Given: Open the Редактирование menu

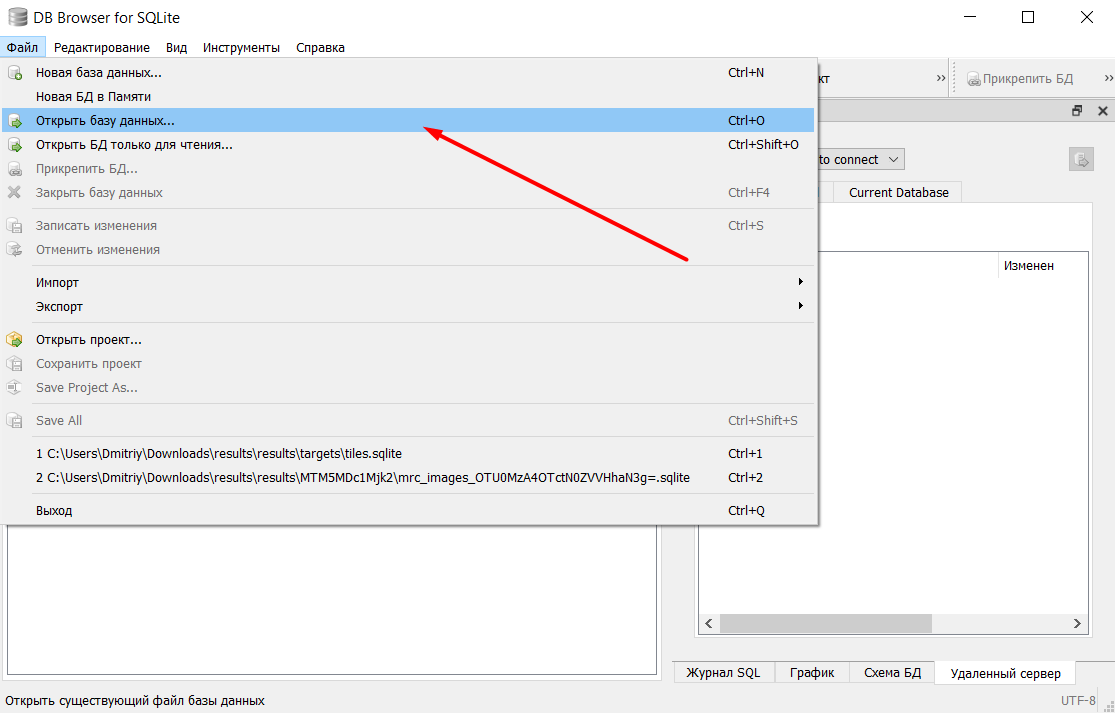Looking at the screenshot, I should click(102, 48).
